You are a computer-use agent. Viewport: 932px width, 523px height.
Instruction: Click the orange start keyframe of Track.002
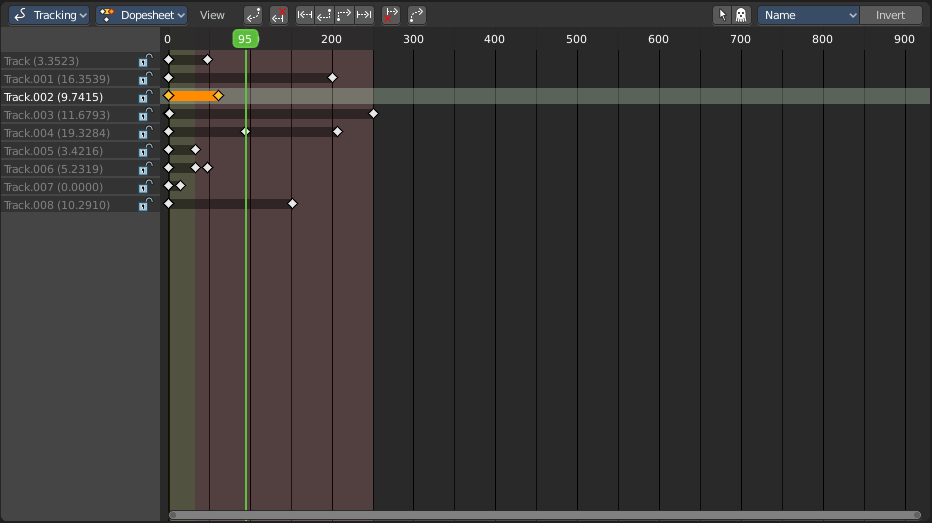[169, 96]
